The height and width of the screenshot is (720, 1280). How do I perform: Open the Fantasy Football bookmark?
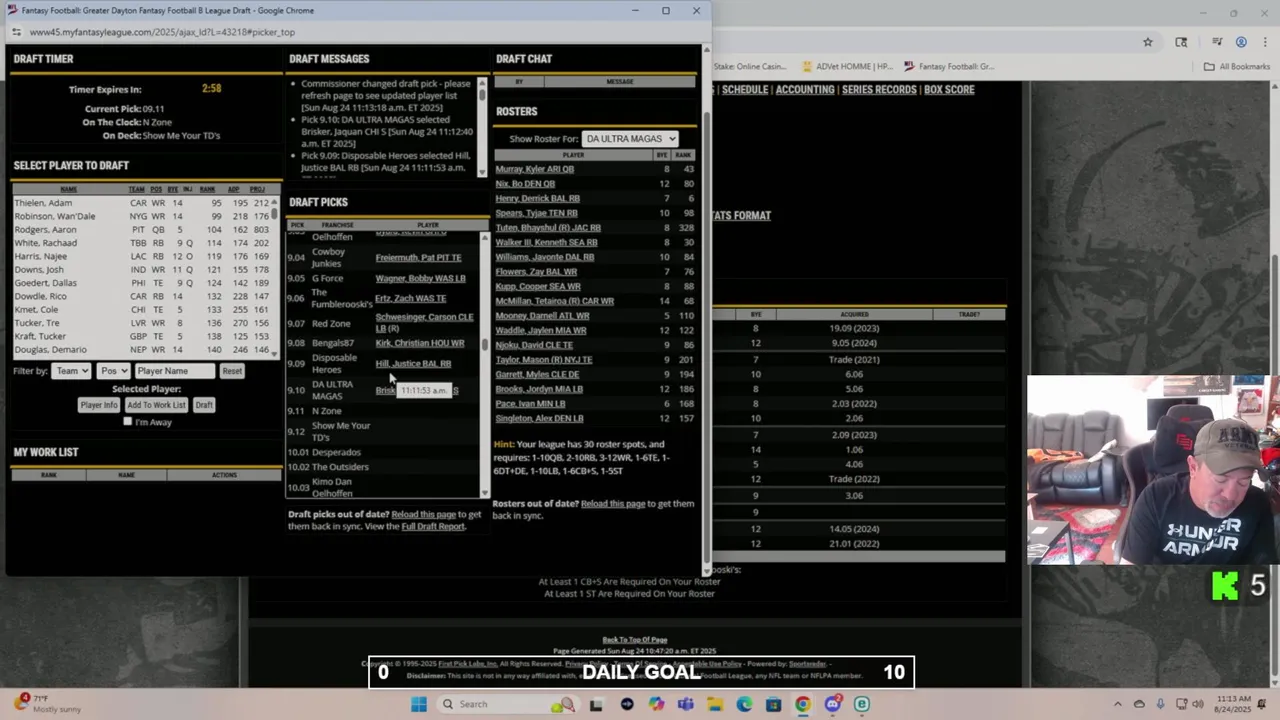949,67
